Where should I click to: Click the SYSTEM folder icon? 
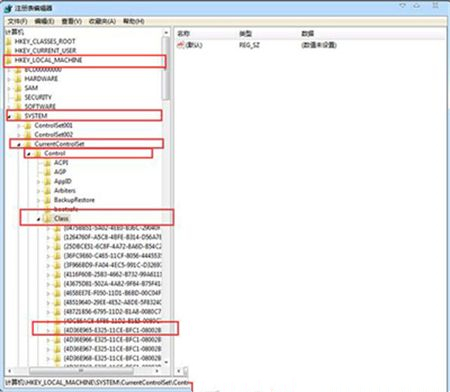pyautogui.click(x=19, y=116)
